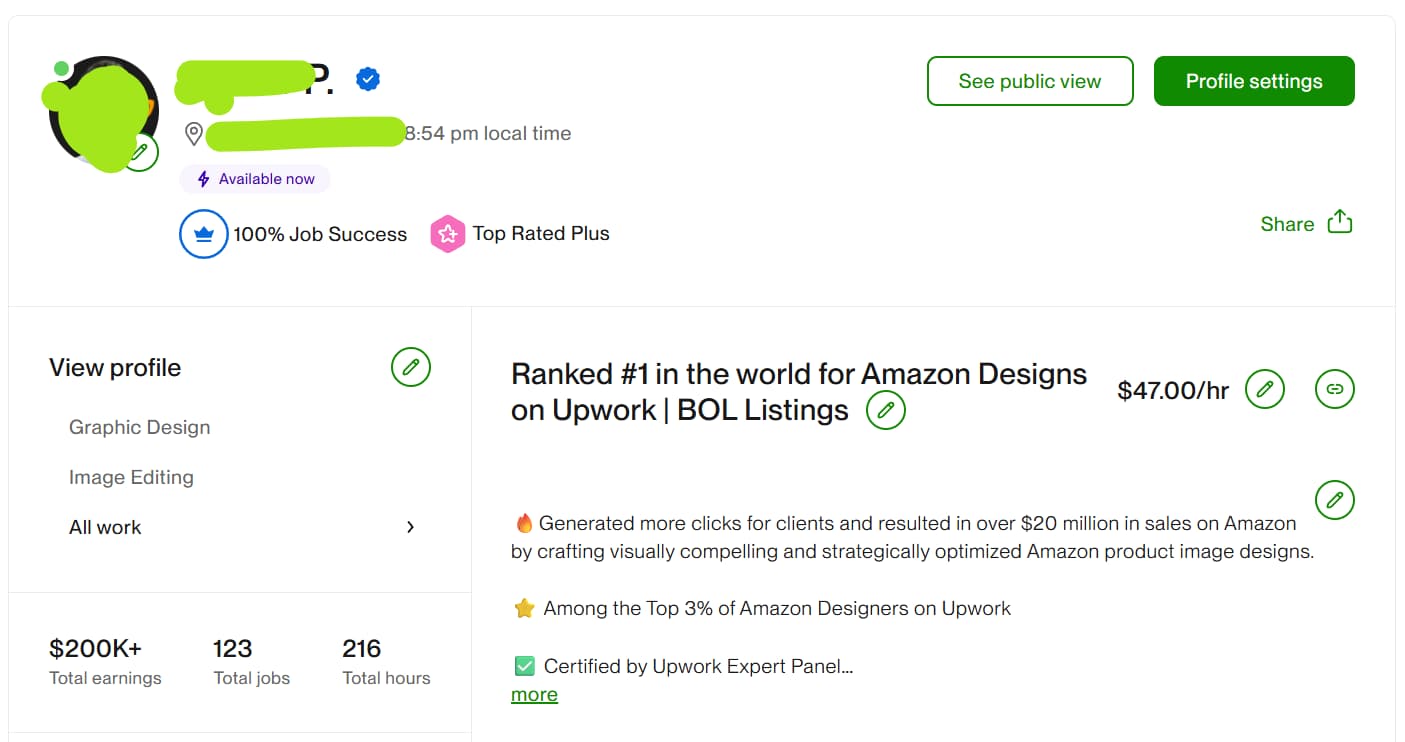Viewport: 1405px width, 742px height.
Task: Edit the profile title with its pencil icon
Action: [x=885, y=409]
